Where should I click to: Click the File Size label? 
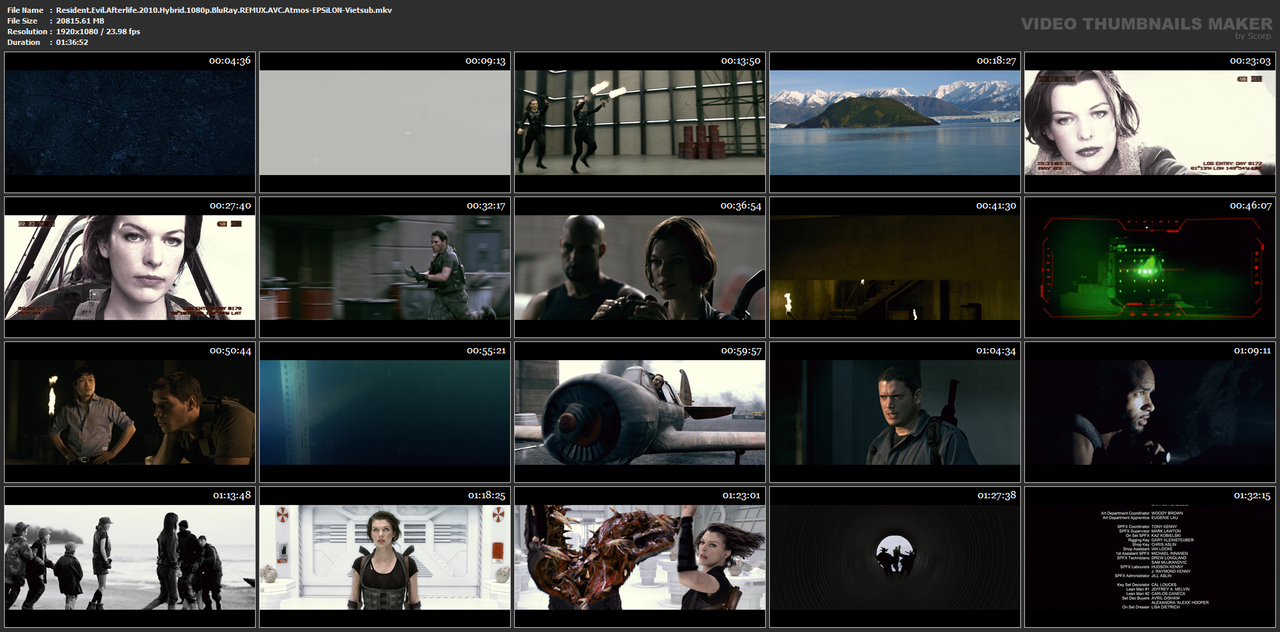click(x=22, y=21)
